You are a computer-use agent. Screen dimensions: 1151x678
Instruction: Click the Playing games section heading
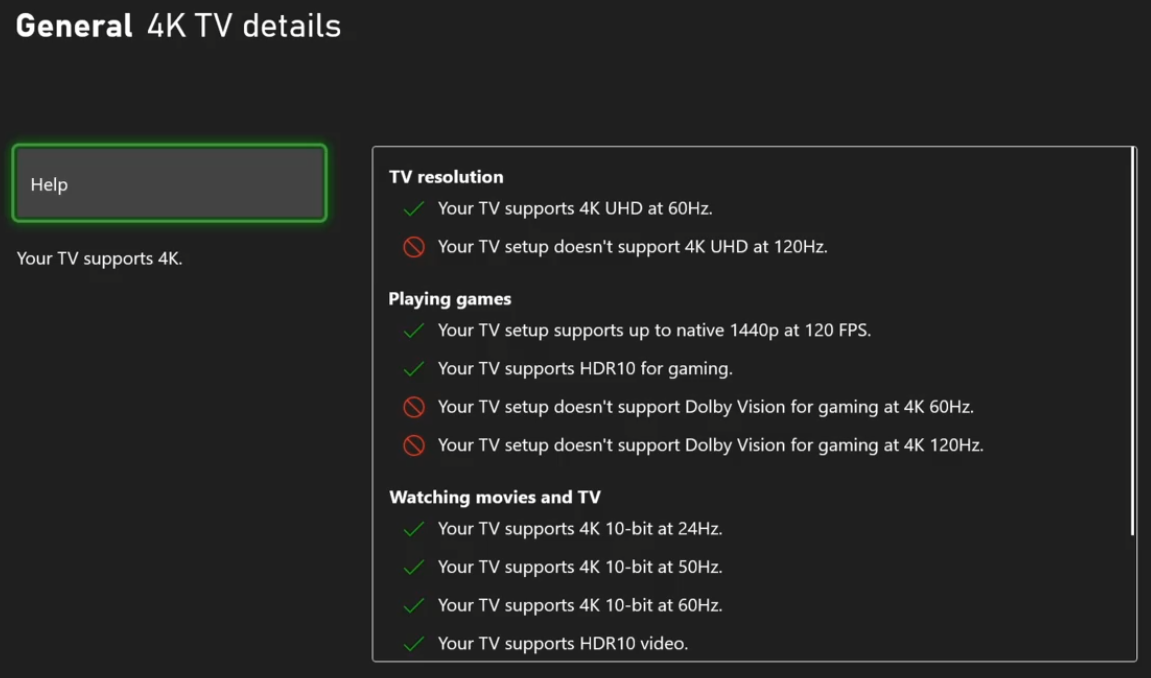click(450, 299)
